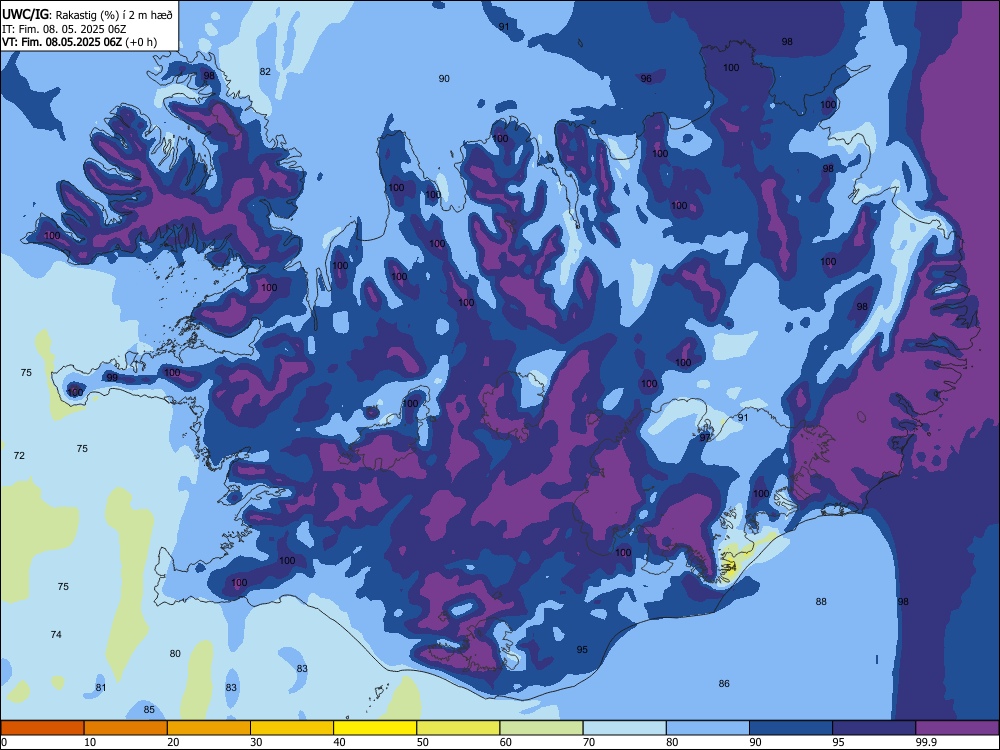Click the legend tick label '40'
Viewport: 1000px width, 750px height.
click(x=339, y=742)
